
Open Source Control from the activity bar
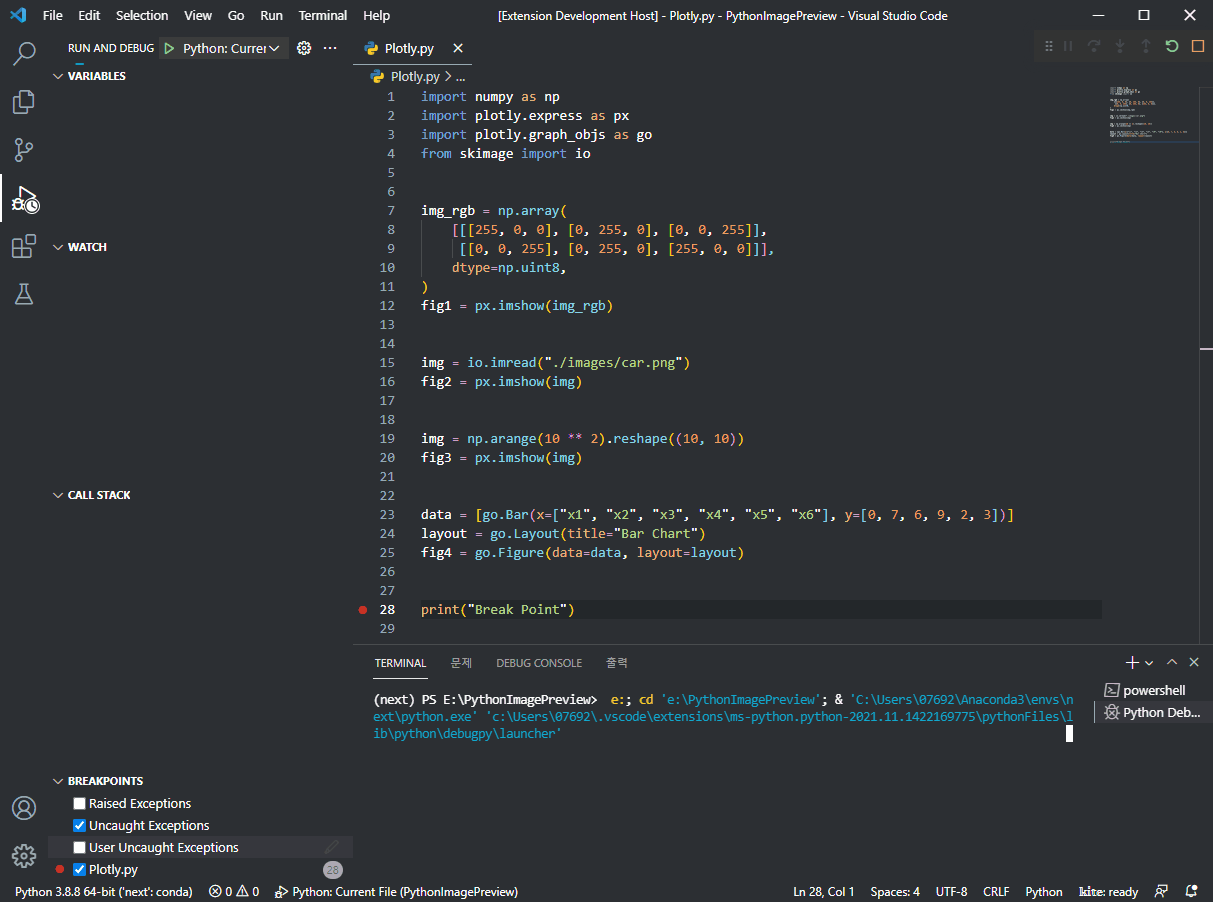pyautogui.click(x=24, y=150)
